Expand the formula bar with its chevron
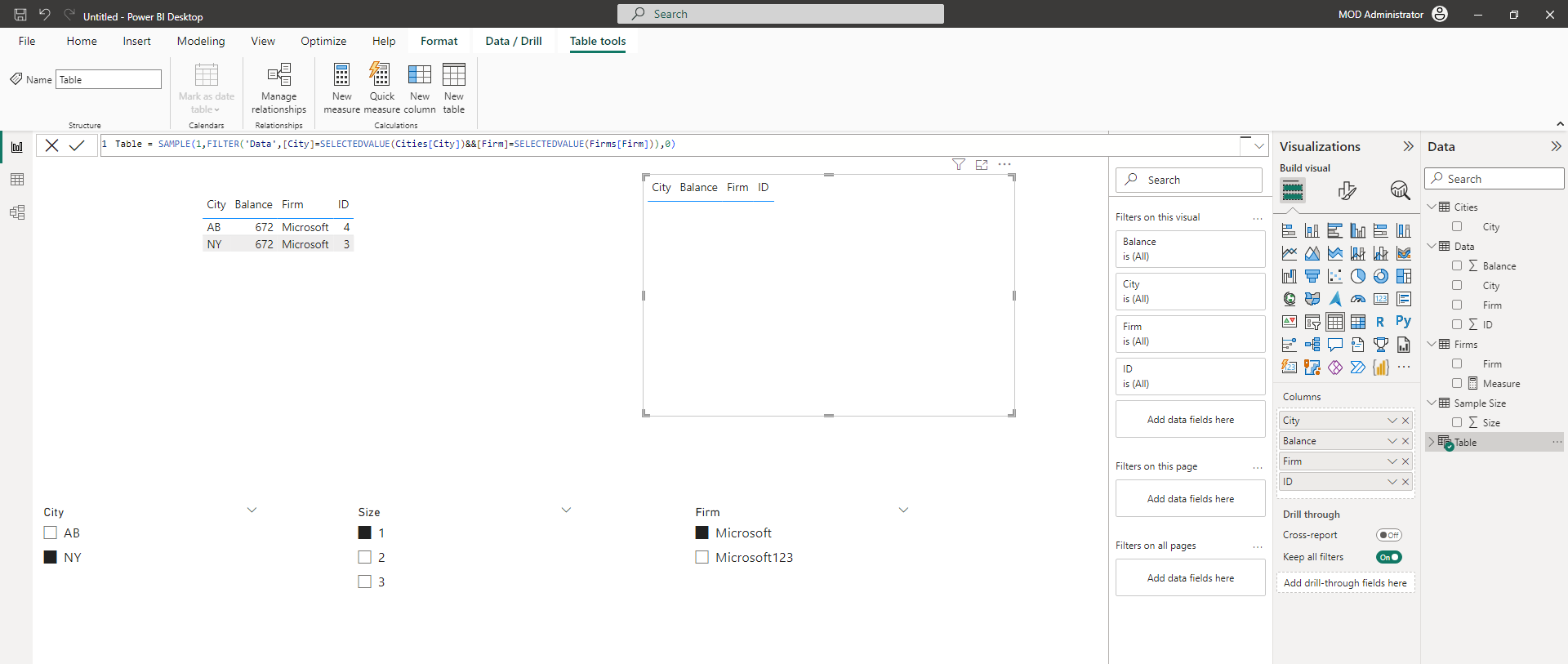 click(x=1259, y=146)
